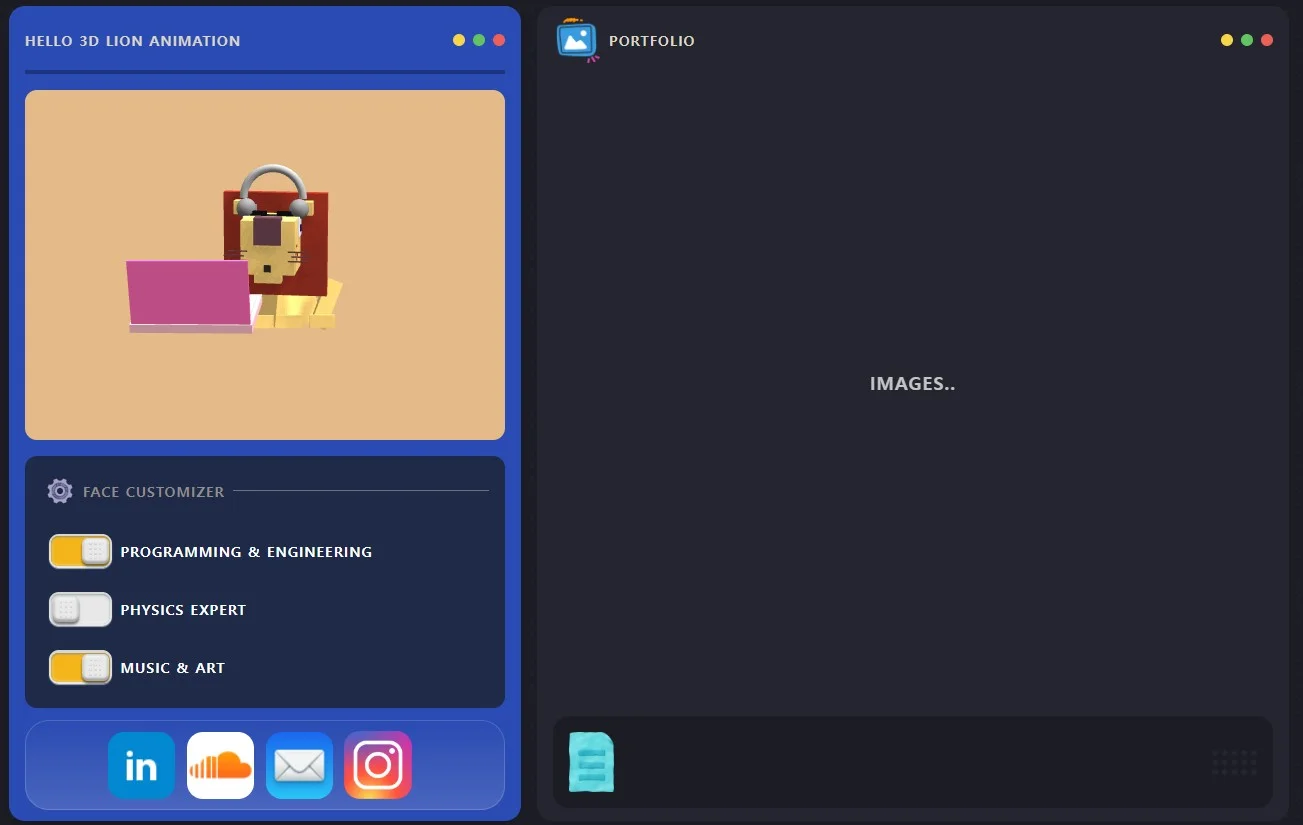Click the "HELLO 3D LION ANIMATION" title
Viewport: 1303px width, 825px height.
(133, 41)
